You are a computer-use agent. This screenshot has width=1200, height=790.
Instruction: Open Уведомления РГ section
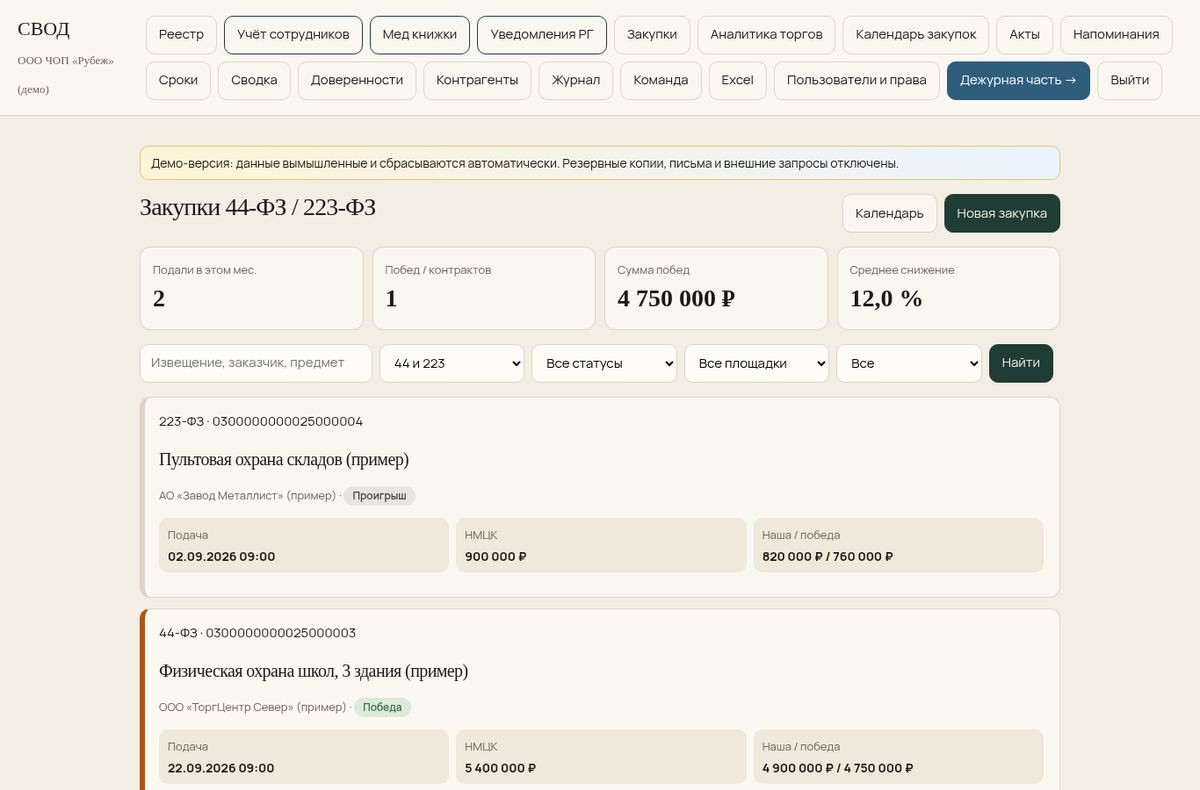542,34
